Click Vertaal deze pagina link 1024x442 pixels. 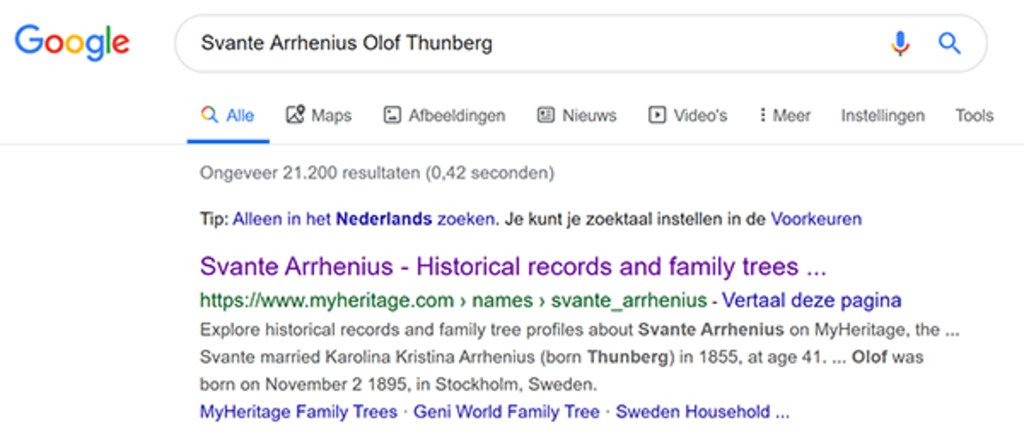pyautogui.click(x=811, y=299)
